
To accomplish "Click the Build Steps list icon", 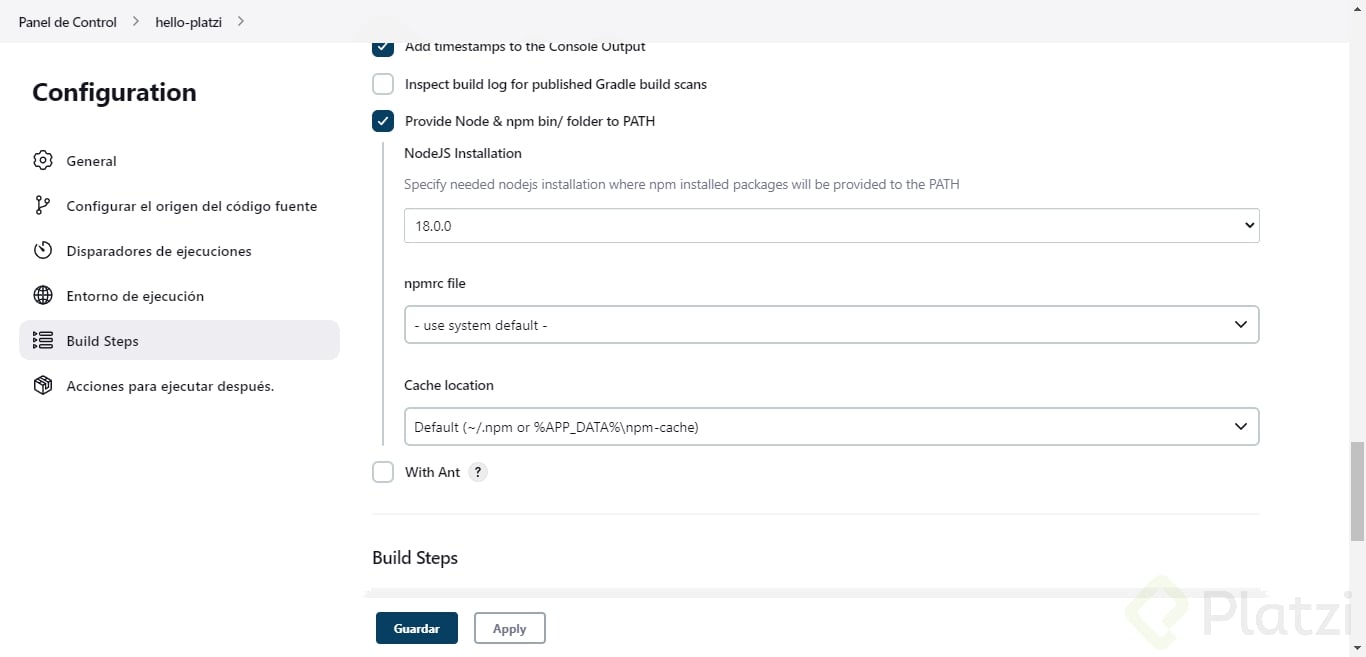I will pos(42,341).
